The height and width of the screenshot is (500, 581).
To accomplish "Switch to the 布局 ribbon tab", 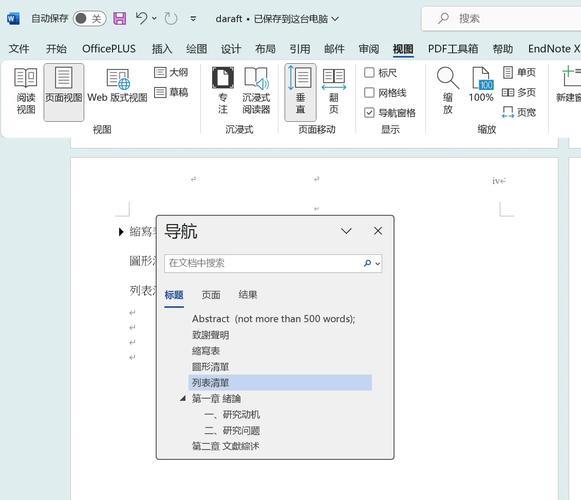I will (265, 49).
